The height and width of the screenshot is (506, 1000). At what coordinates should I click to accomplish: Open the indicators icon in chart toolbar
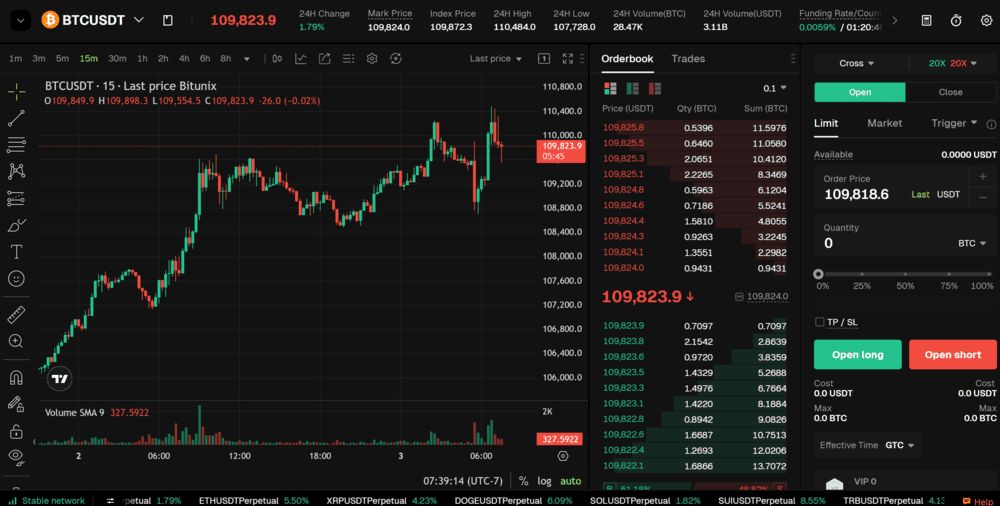tap(301, 59)
